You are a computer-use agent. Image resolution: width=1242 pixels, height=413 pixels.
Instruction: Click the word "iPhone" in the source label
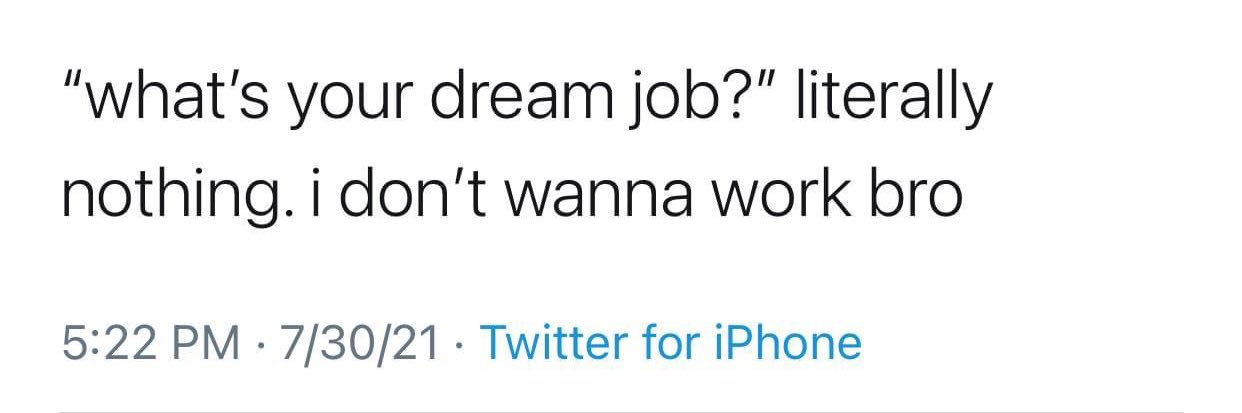click(786, 343)
